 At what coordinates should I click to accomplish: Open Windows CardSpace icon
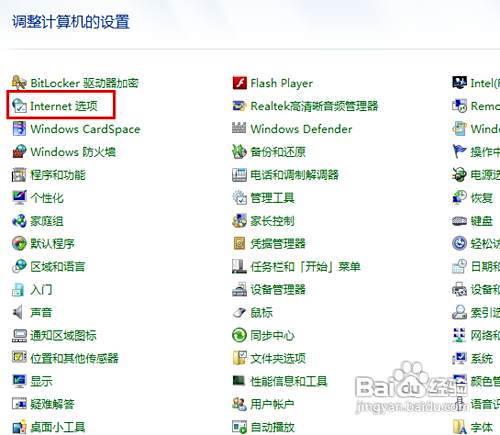click(19, 129)
